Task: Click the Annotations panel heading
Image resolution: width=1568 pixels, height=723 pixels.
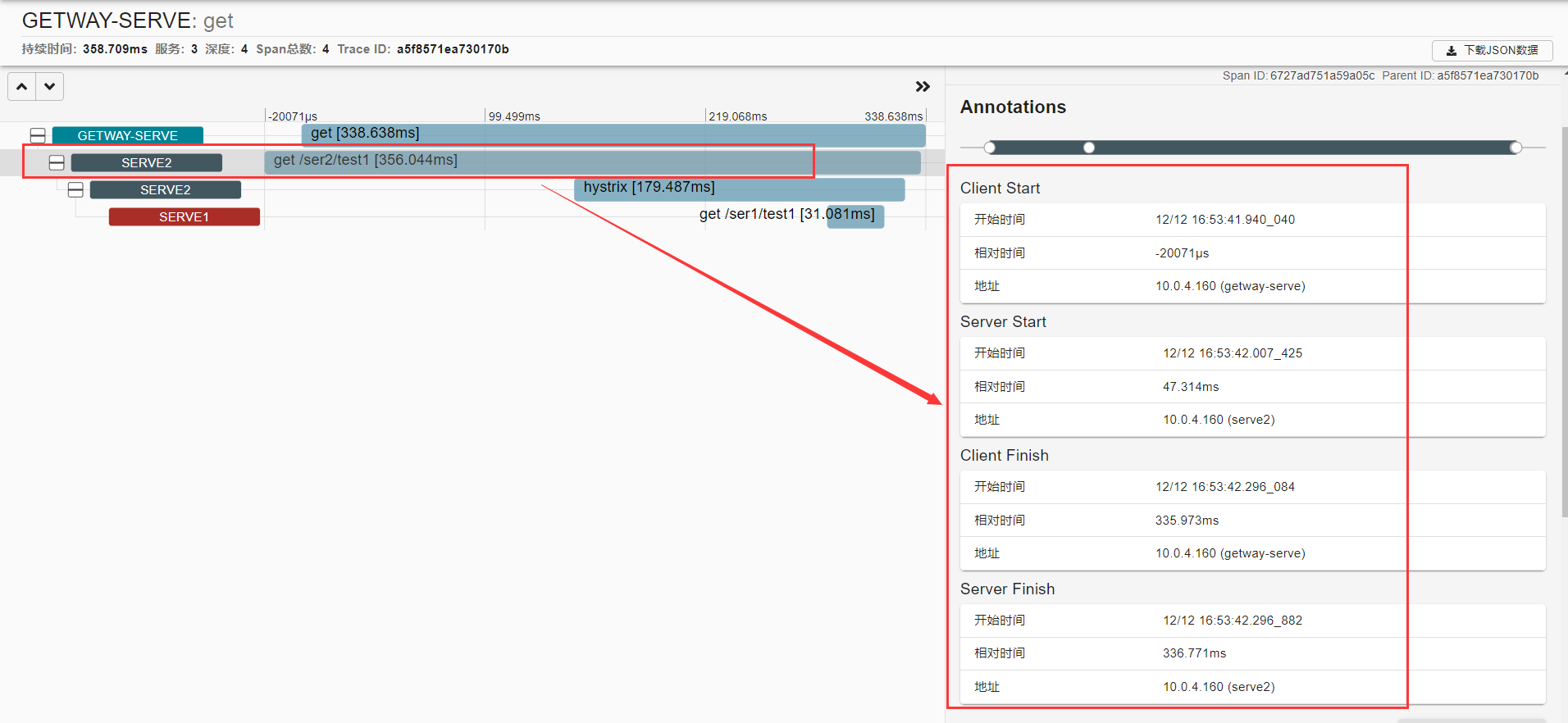Action: [1013, 107]
